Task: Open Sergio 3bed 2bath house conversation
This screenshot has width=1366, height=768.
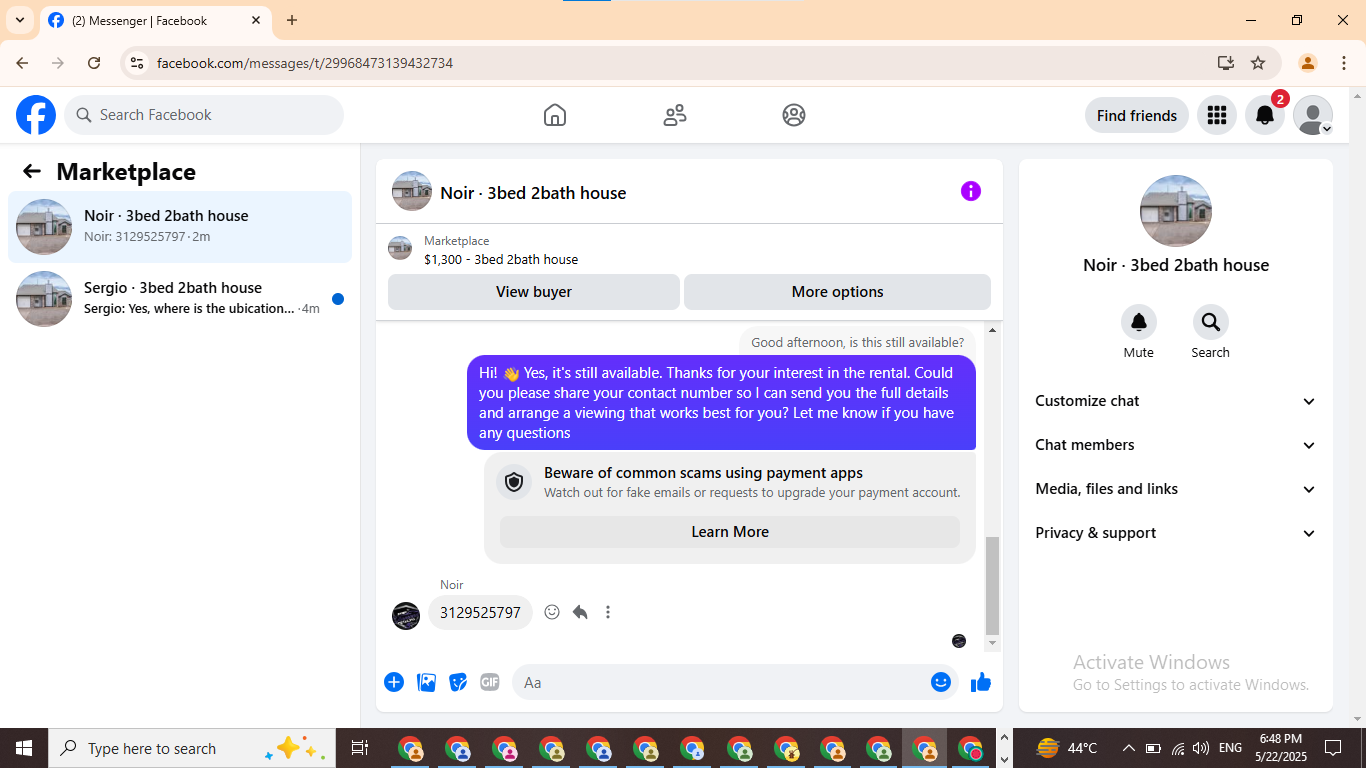Action: point(180,299)
